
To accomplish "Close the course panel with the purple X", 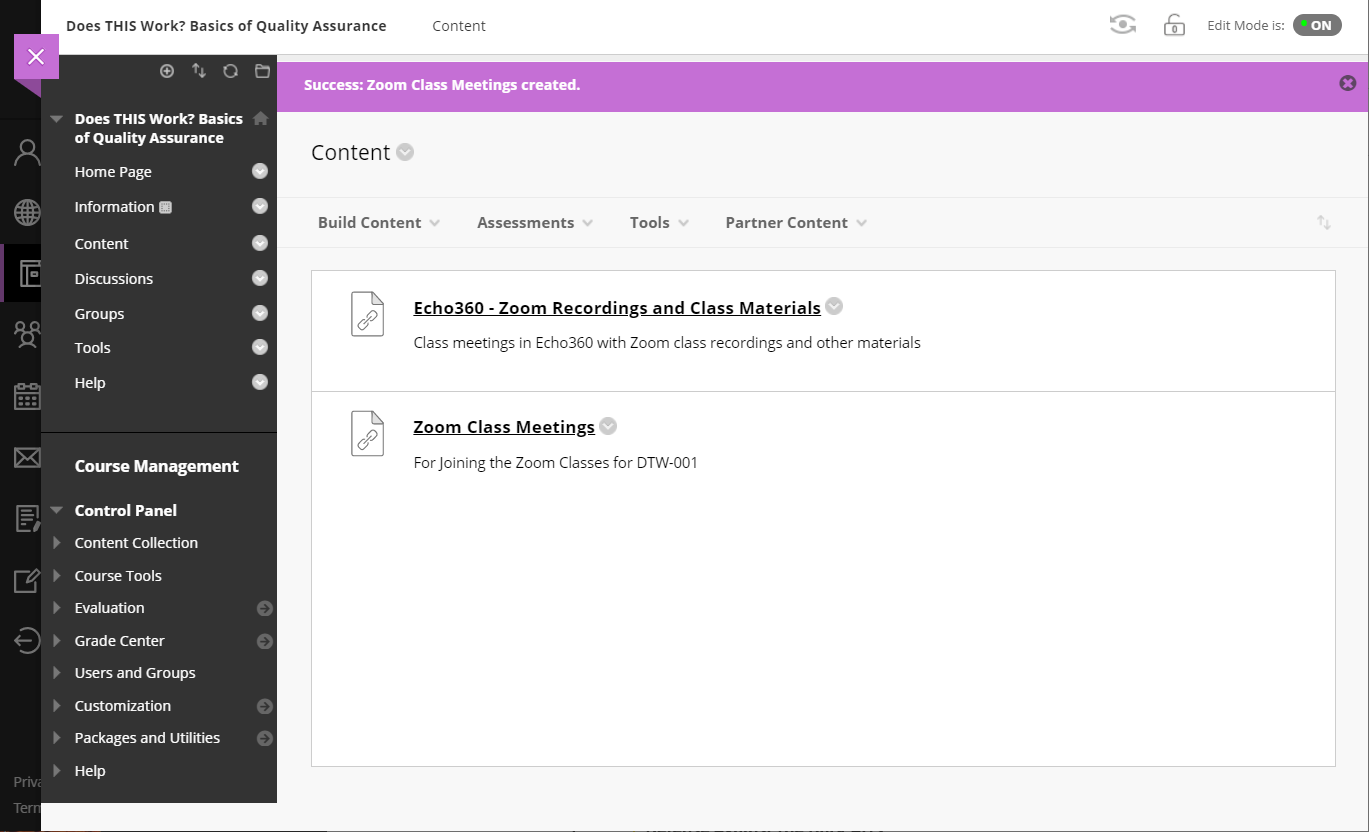I will pyautogui.click(x=36, y=57).
